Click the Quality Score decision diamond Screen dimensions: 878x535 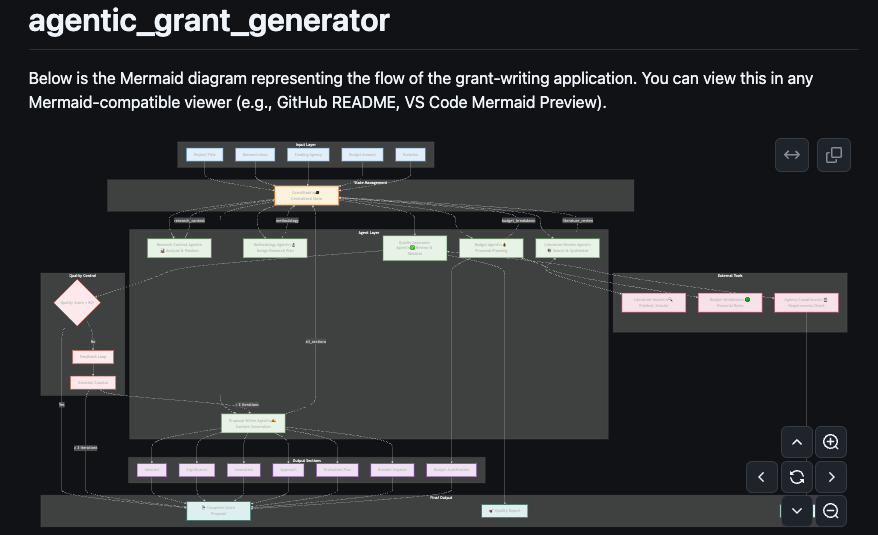pos(77,303)
